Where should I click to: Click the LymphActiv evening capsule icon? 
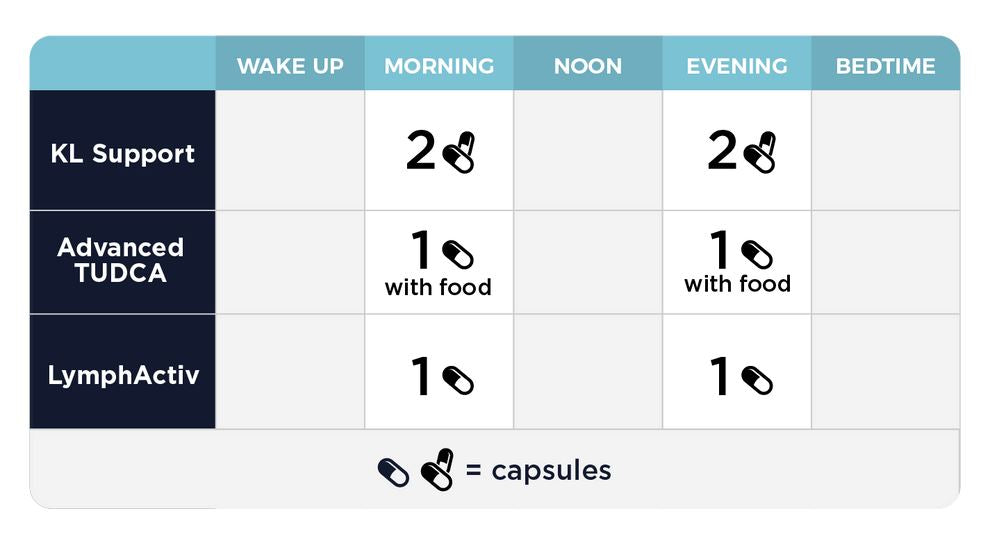(757, 381)
